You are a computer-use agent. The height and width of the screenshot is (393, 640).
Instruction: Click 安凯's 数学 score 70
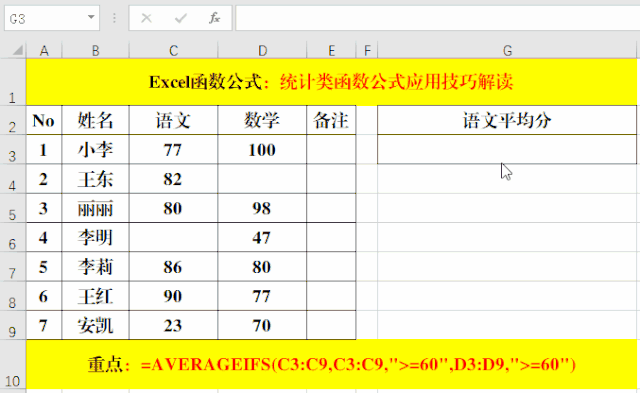pyautogui.click(x=262, y=325)
